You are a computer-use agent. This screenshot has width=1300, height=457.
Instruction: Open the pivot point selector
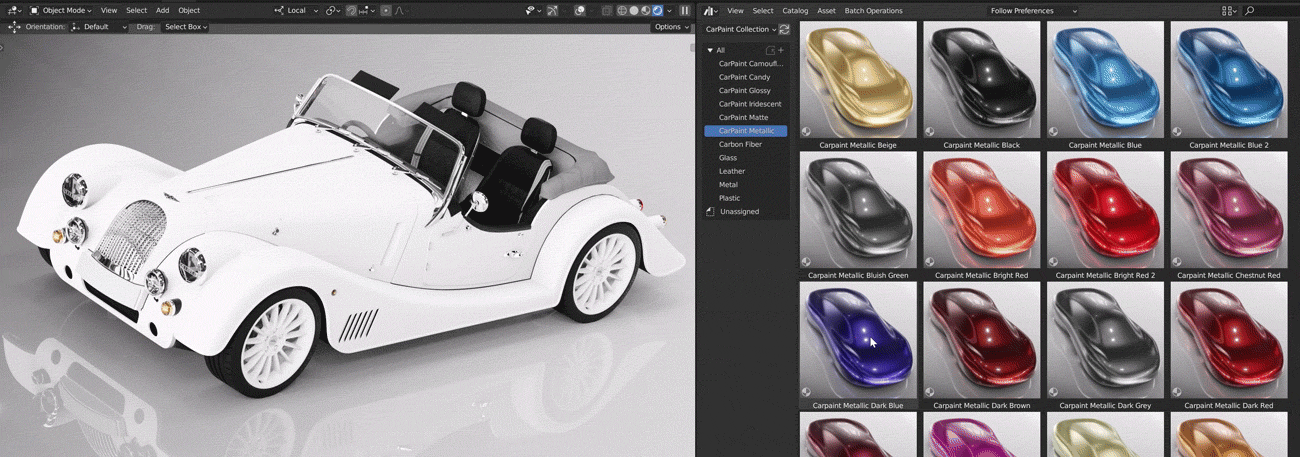pos(334,10)
